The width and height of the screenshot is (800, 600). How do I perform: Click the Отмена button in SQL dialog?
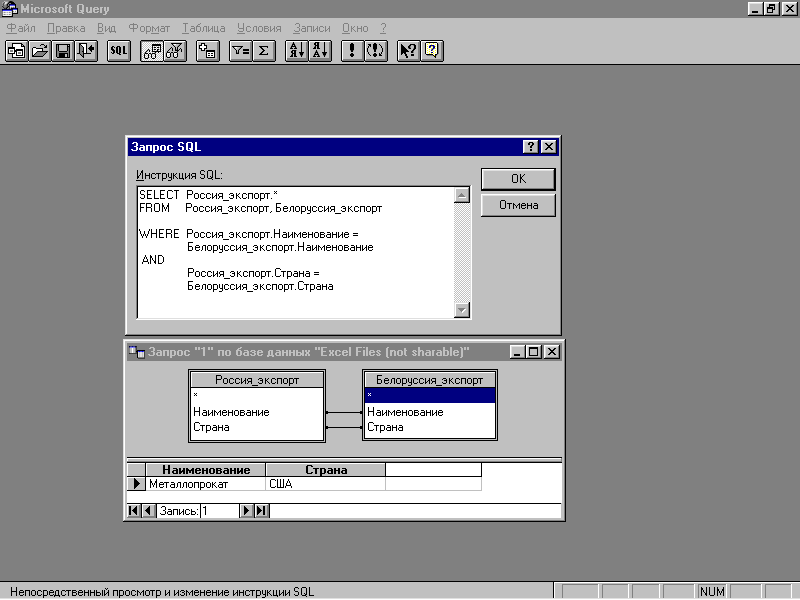coord(518,205)
